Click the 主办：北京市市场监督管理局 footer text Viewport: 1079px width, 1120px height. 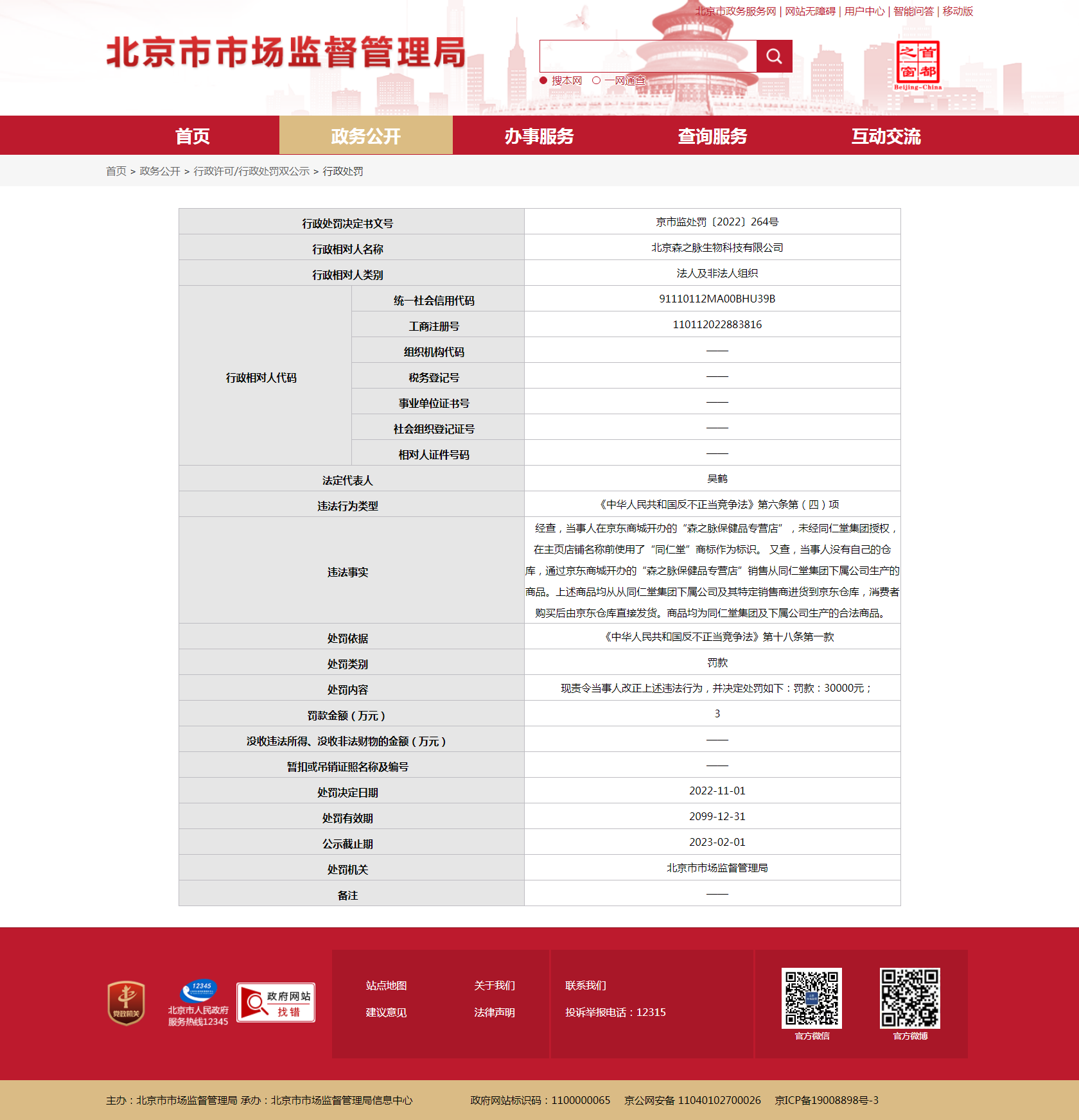point(171,1100)
